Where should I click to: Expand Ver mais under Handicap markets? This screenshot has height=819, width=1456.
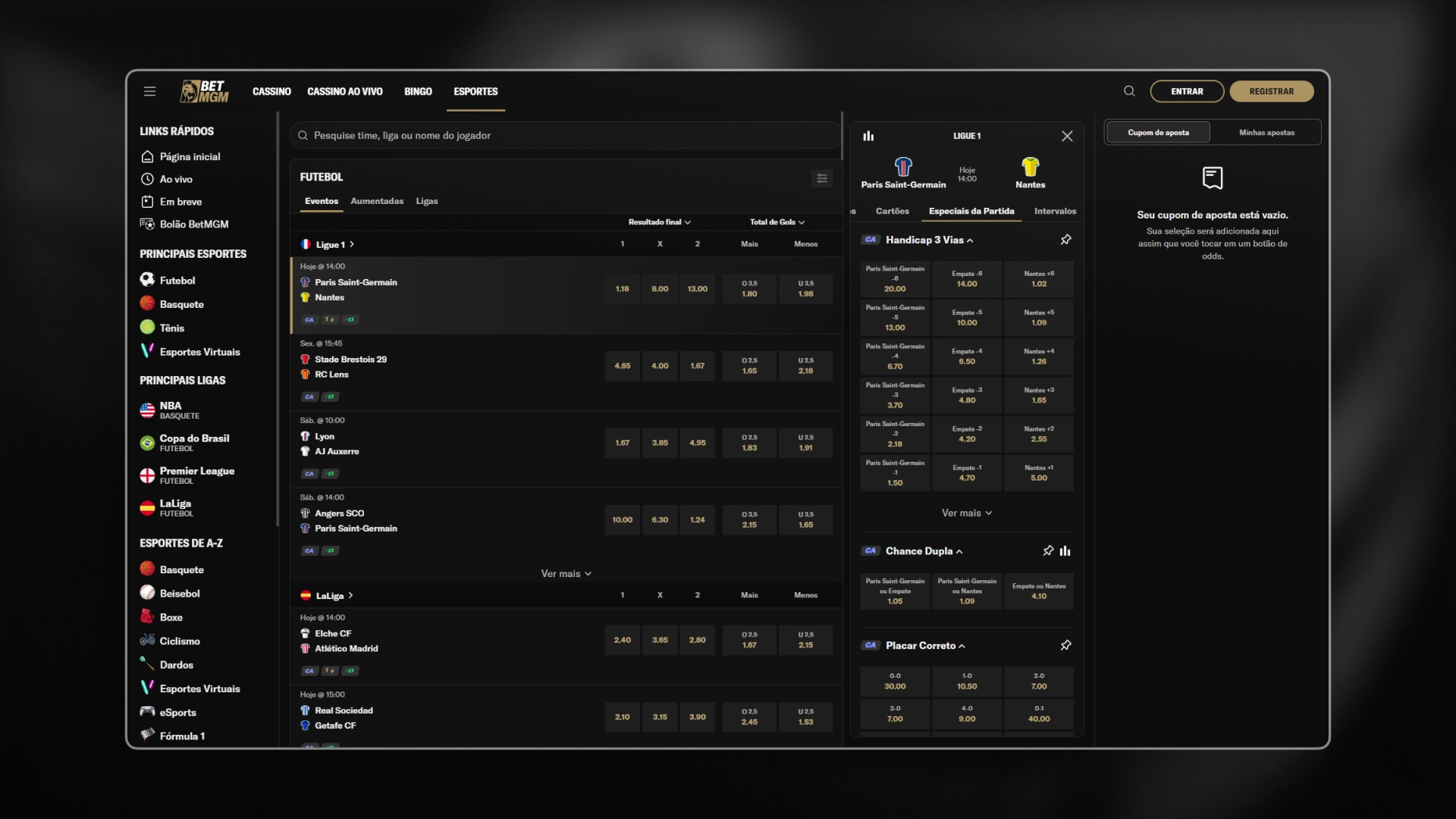967,513
